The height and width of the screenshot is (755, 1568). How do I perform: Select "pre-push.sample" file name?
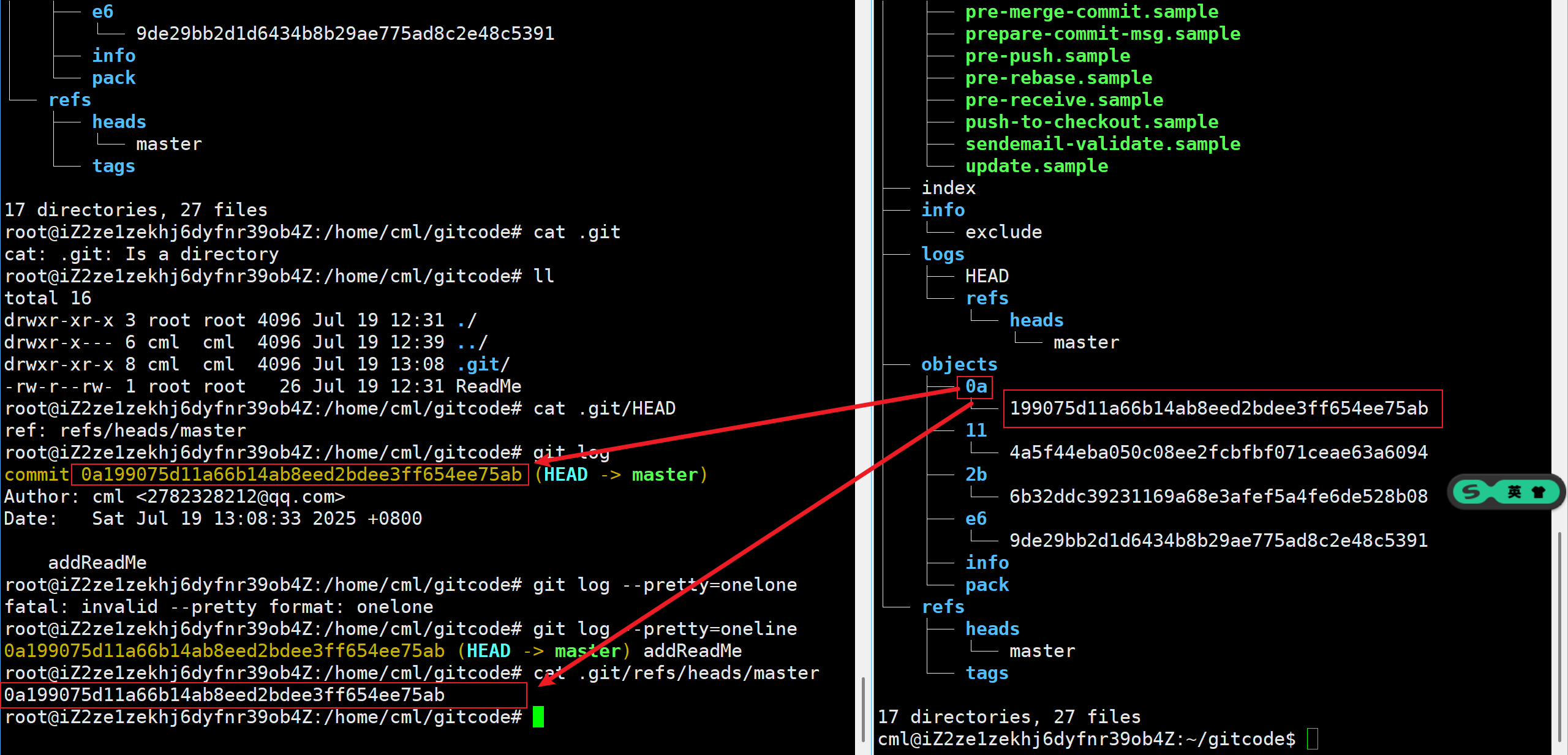coord(1047,56)
